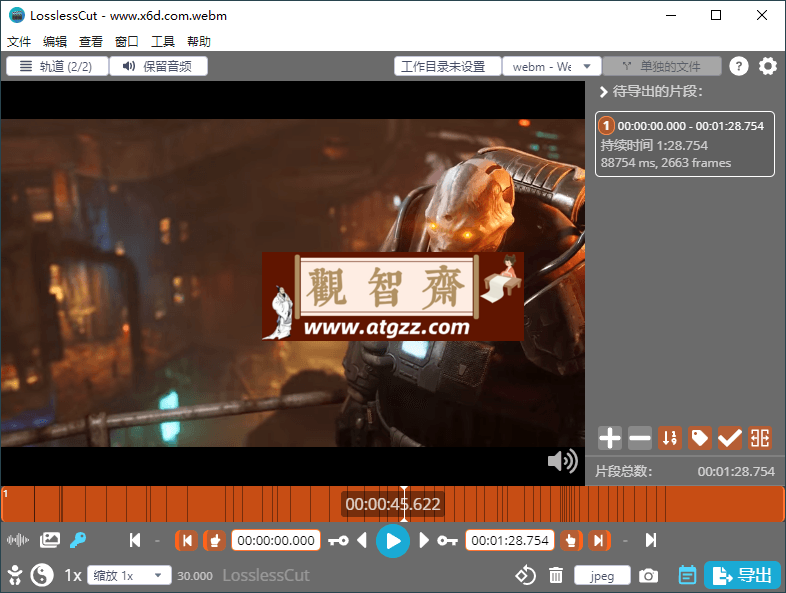Open the 查看 menu
The height and width of the screenshot is (593, 786).
91,42
